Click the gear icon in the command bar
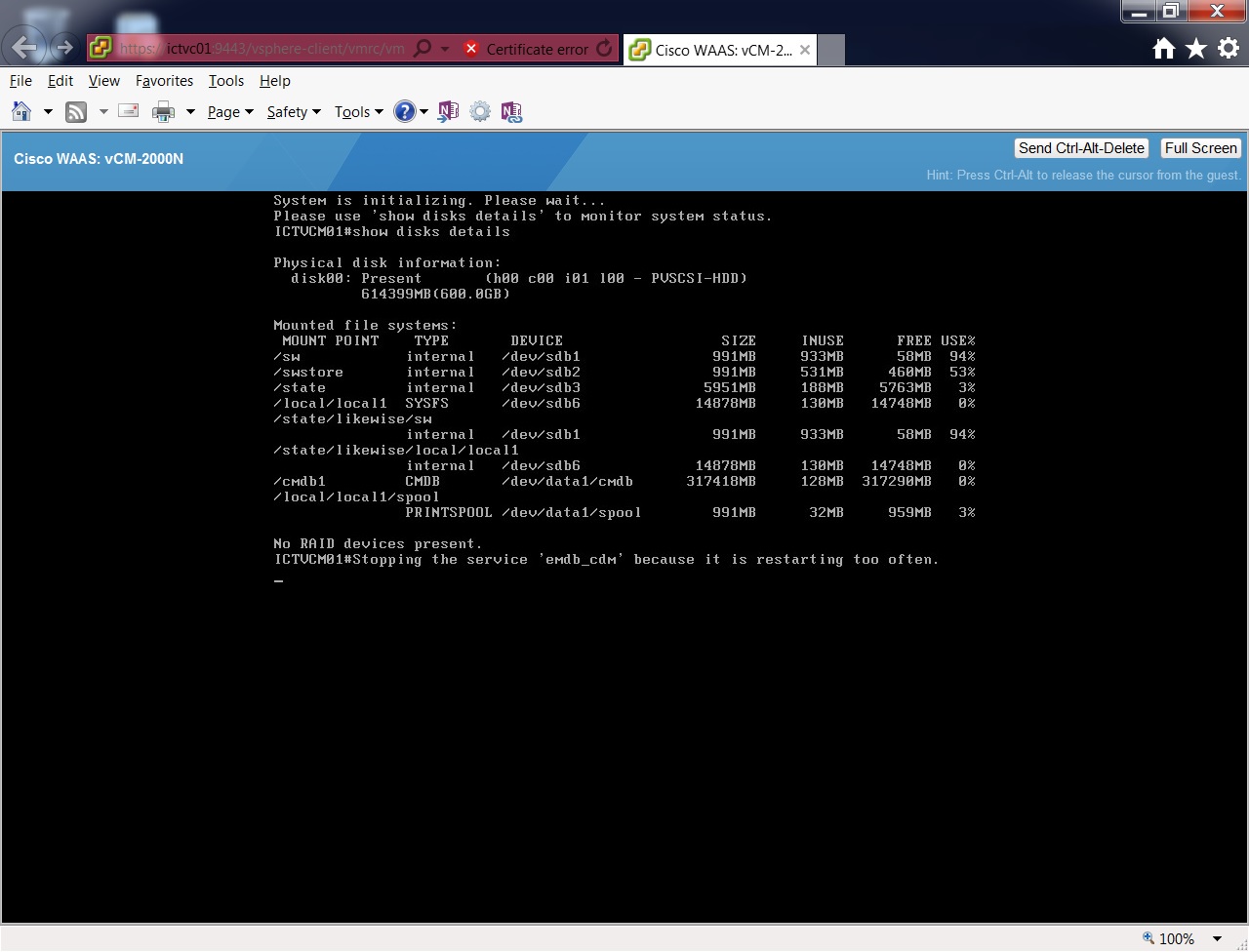This screenshot has width=1249, height=952. [480, 111]
